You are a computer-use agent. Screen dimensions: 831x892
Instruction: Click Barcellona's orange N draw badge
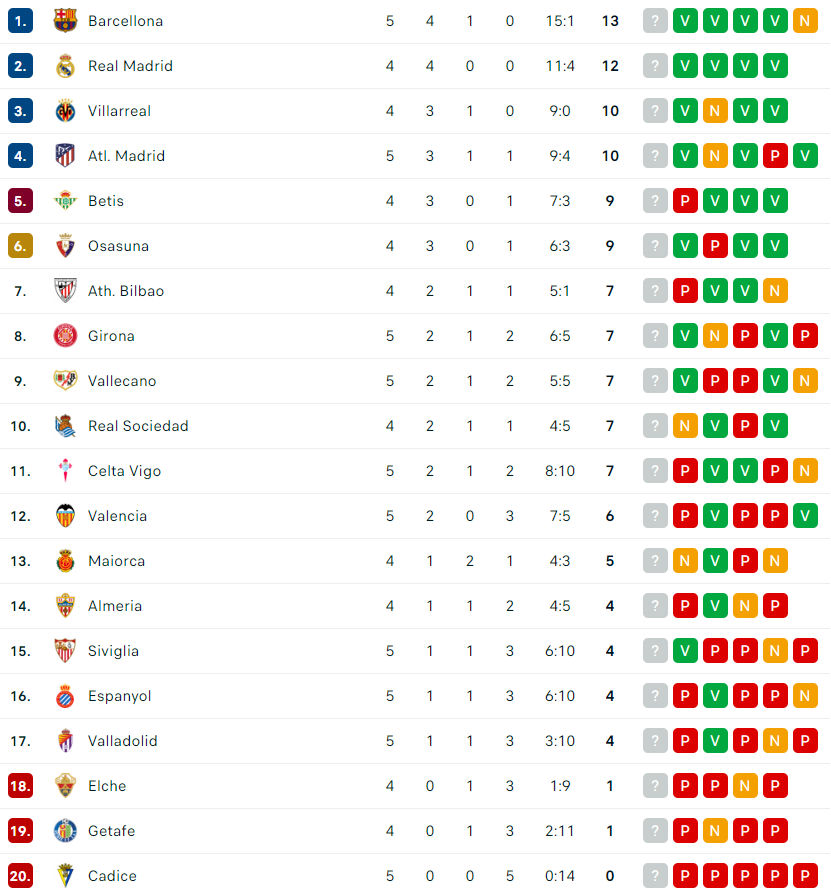(805, 21)
